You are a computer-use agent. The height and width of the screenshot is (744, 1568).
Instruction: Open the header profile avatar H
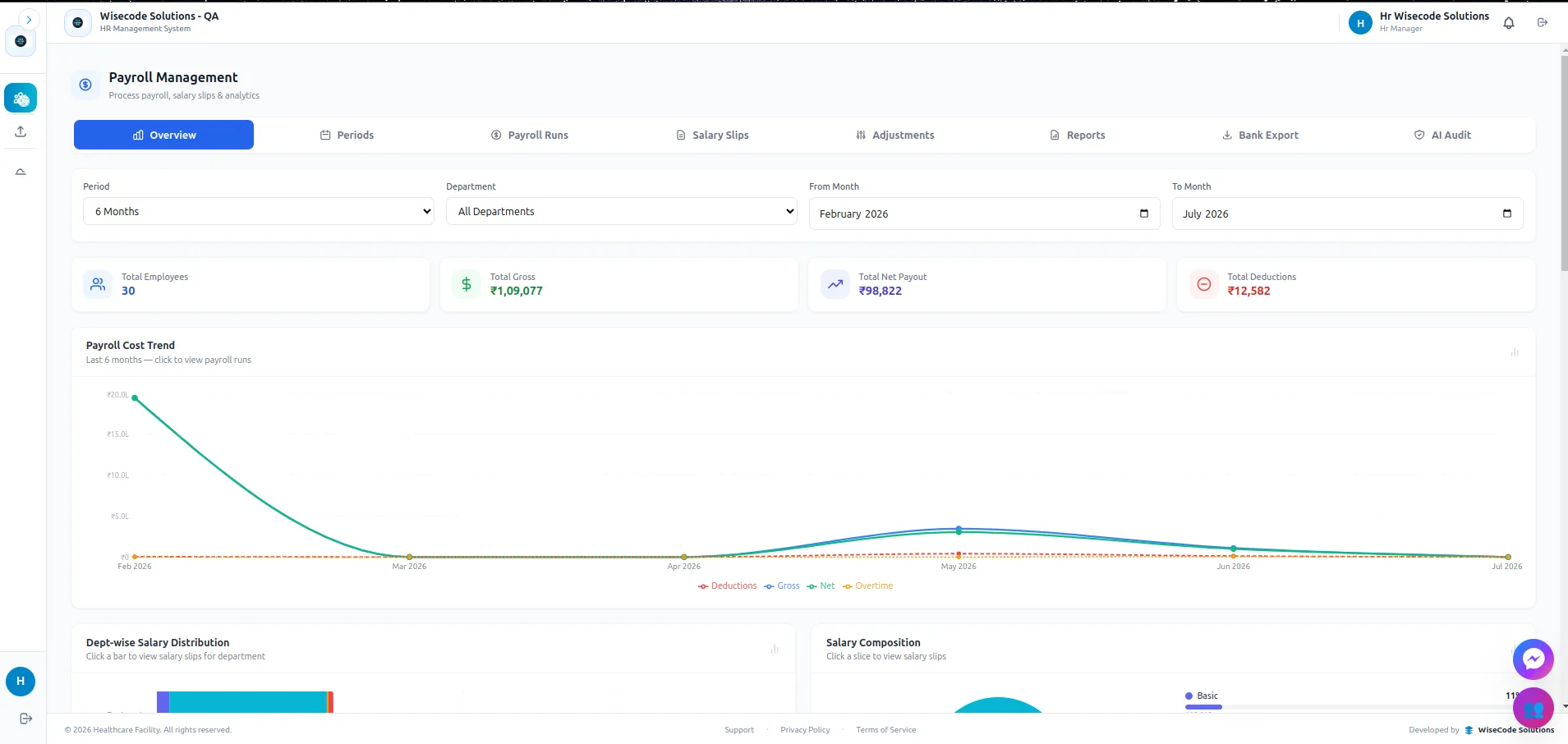(x=1360, y=23)
